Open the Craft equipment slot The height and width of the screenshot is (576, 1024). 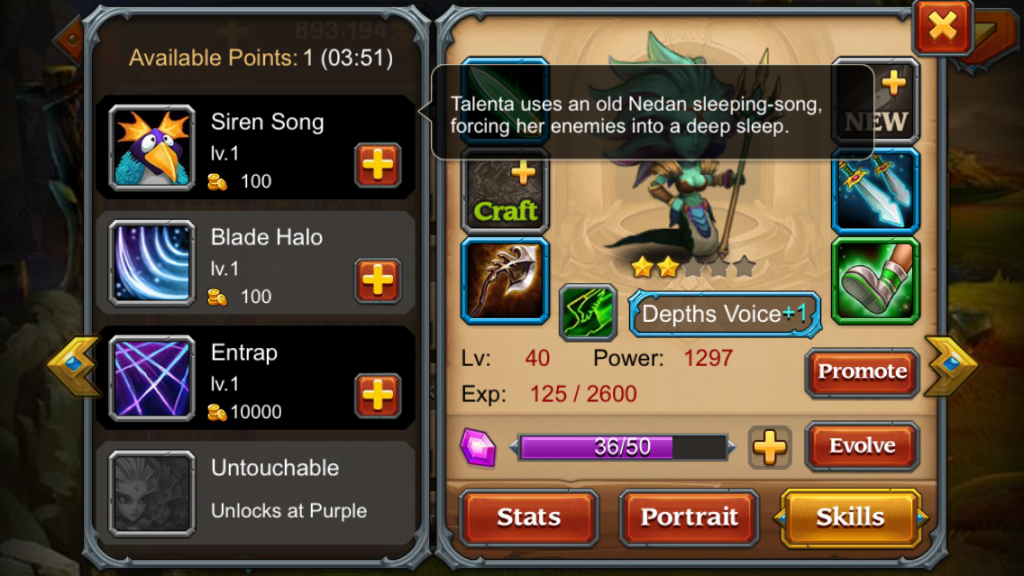505,191
